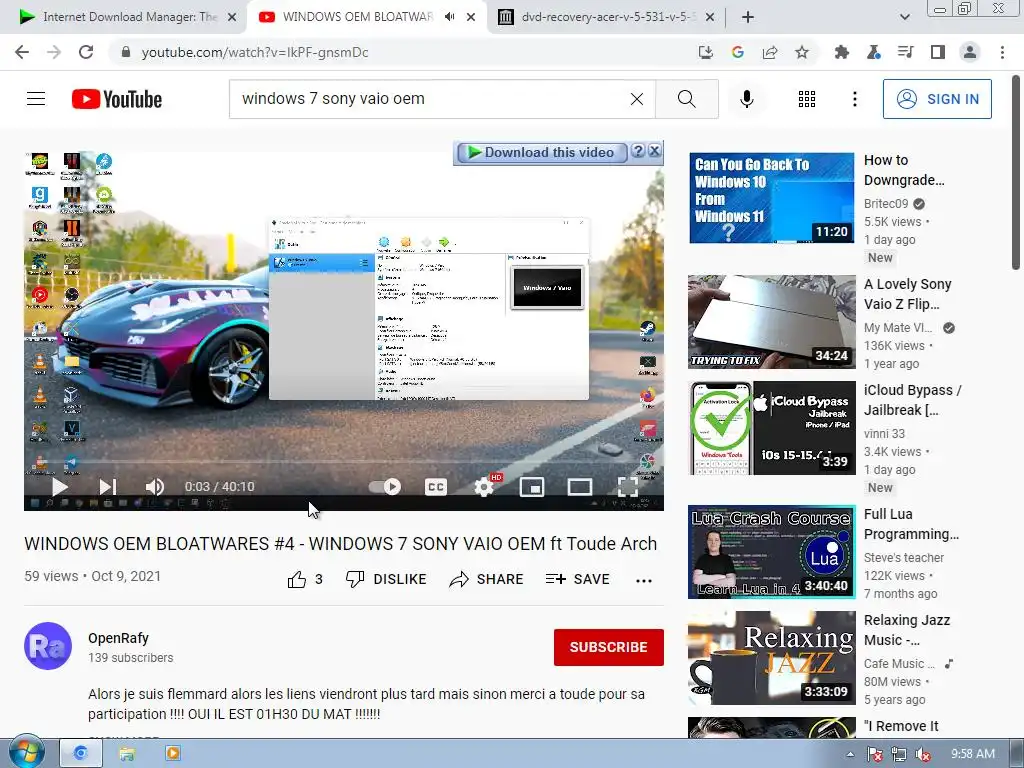
Task: Open Chrome side panel
Action: (938, 52)
